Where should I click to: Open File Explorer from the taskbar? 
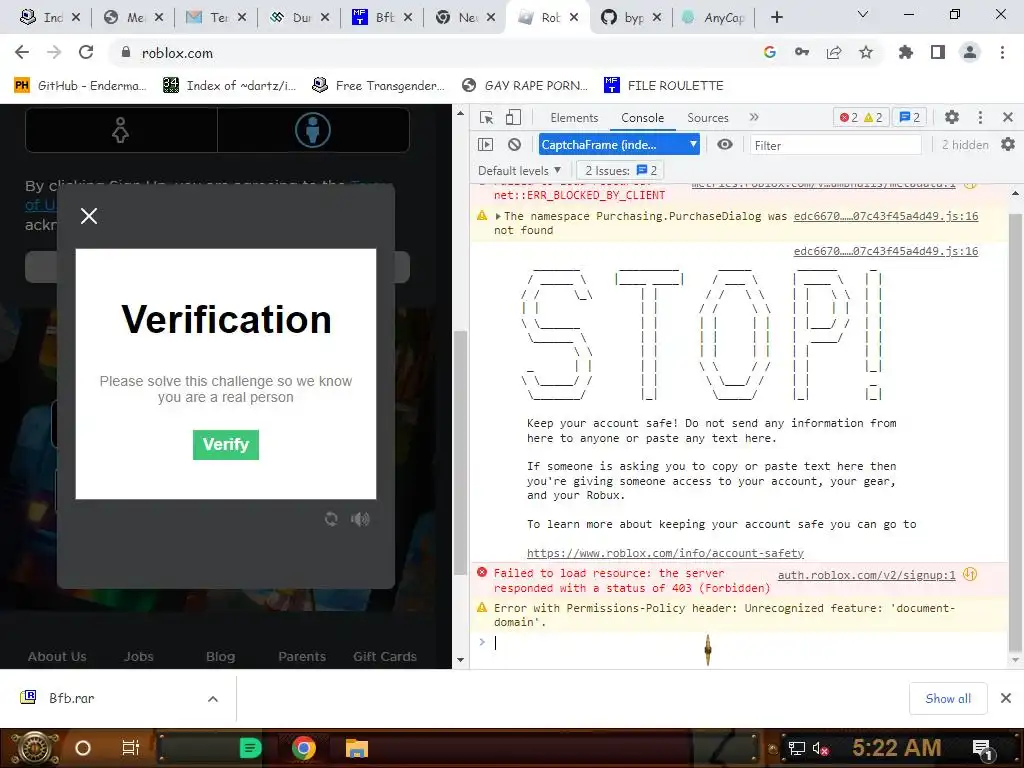(357, 748)
